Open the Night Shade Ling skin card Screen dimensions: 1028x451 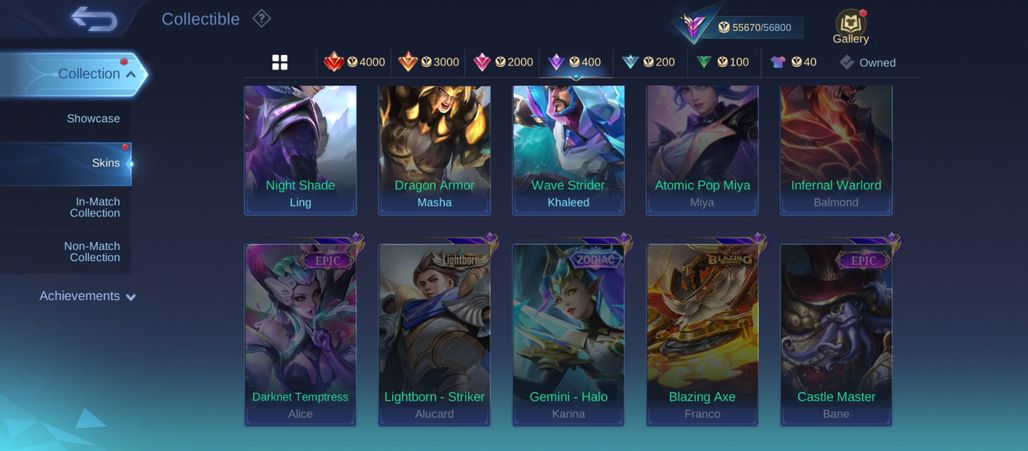[300, 149]
